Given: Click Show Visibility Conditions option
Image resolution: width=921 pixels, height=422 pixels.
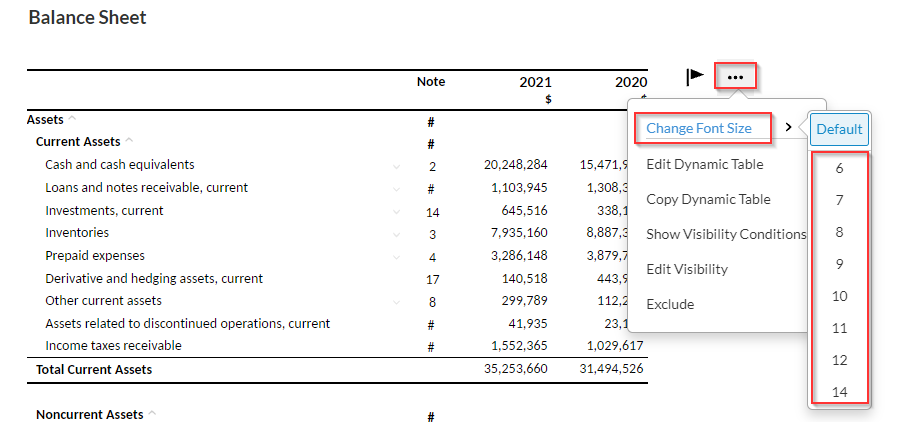Looking at the screenshot, I should [x=726, y=234].
